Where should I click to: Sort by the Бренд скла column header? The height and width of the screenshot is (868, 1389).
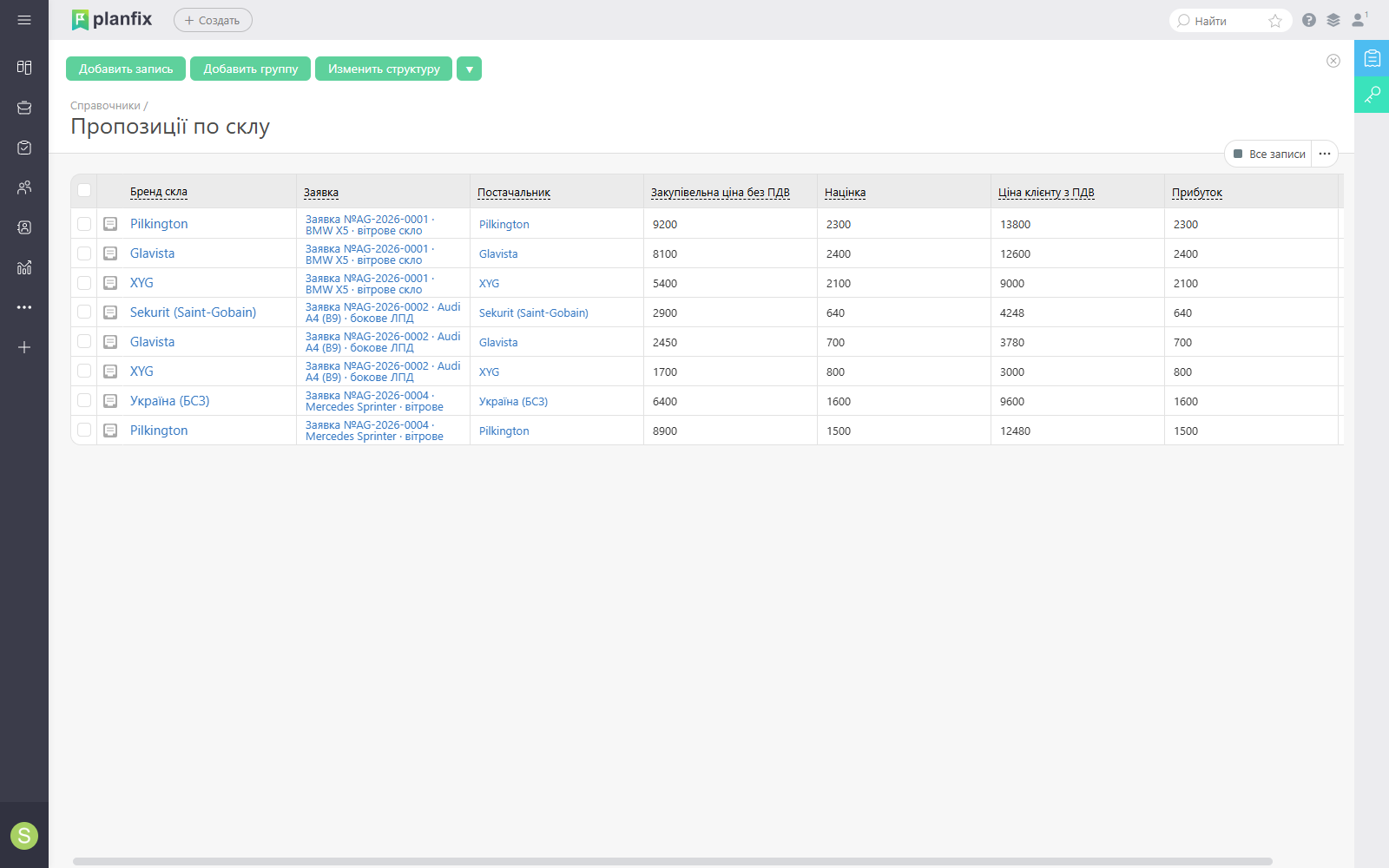point(159,192)
